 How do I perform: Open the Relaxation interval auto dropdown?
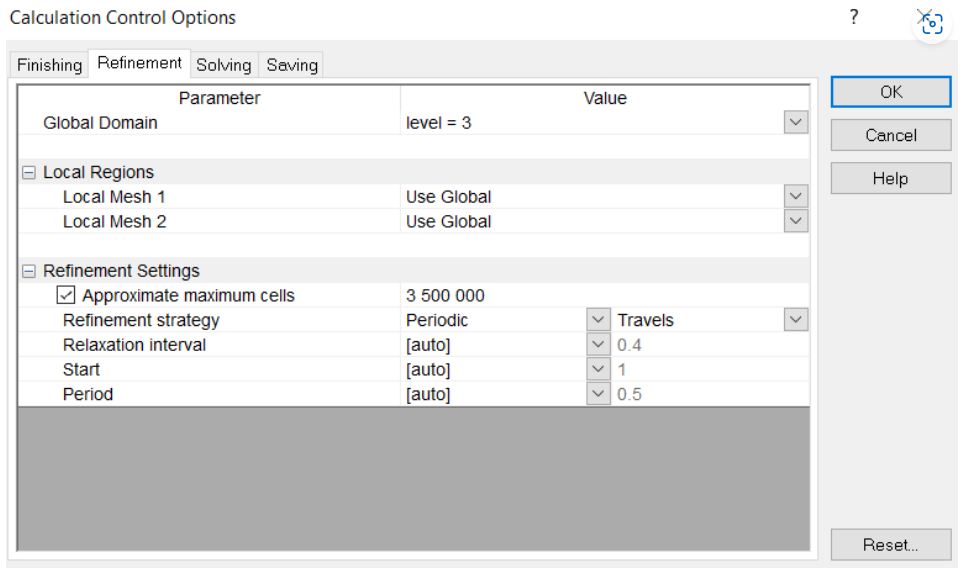[x=598, y=345]
